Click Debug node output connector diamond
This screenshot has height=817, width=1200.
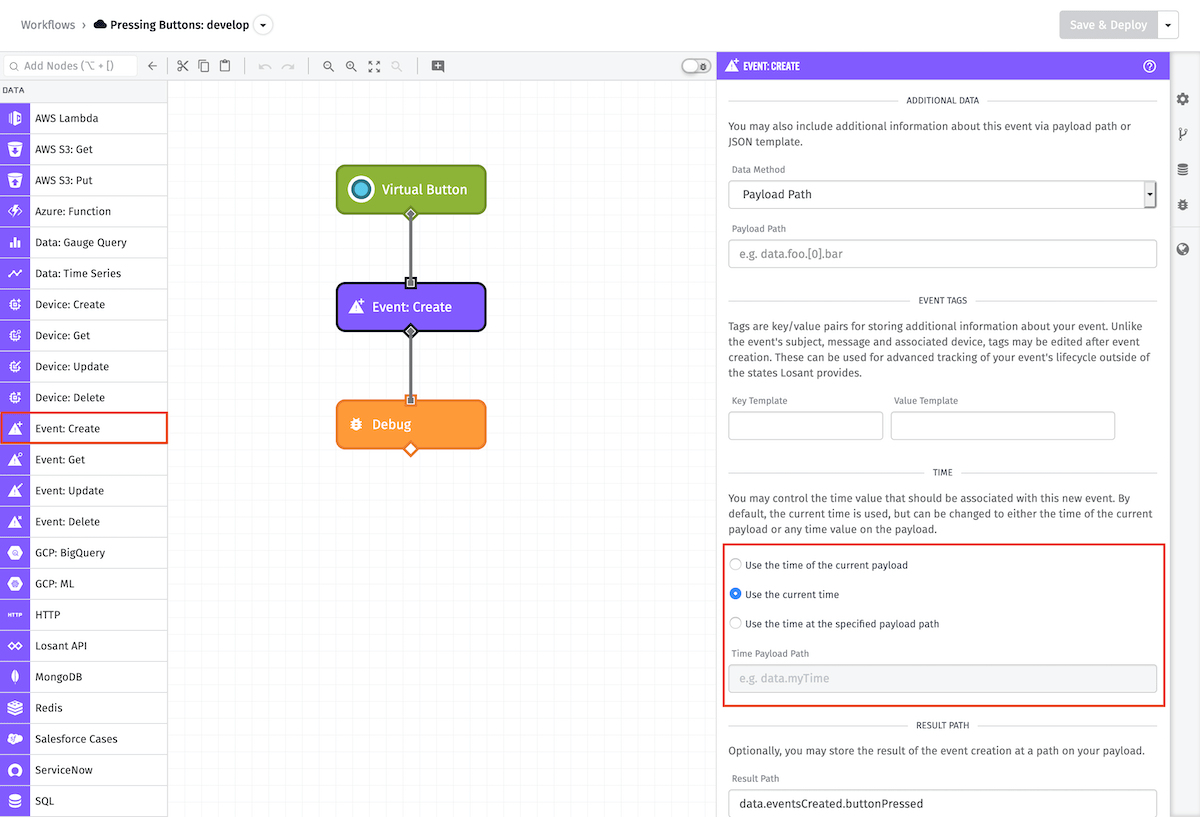click(410, 449)
